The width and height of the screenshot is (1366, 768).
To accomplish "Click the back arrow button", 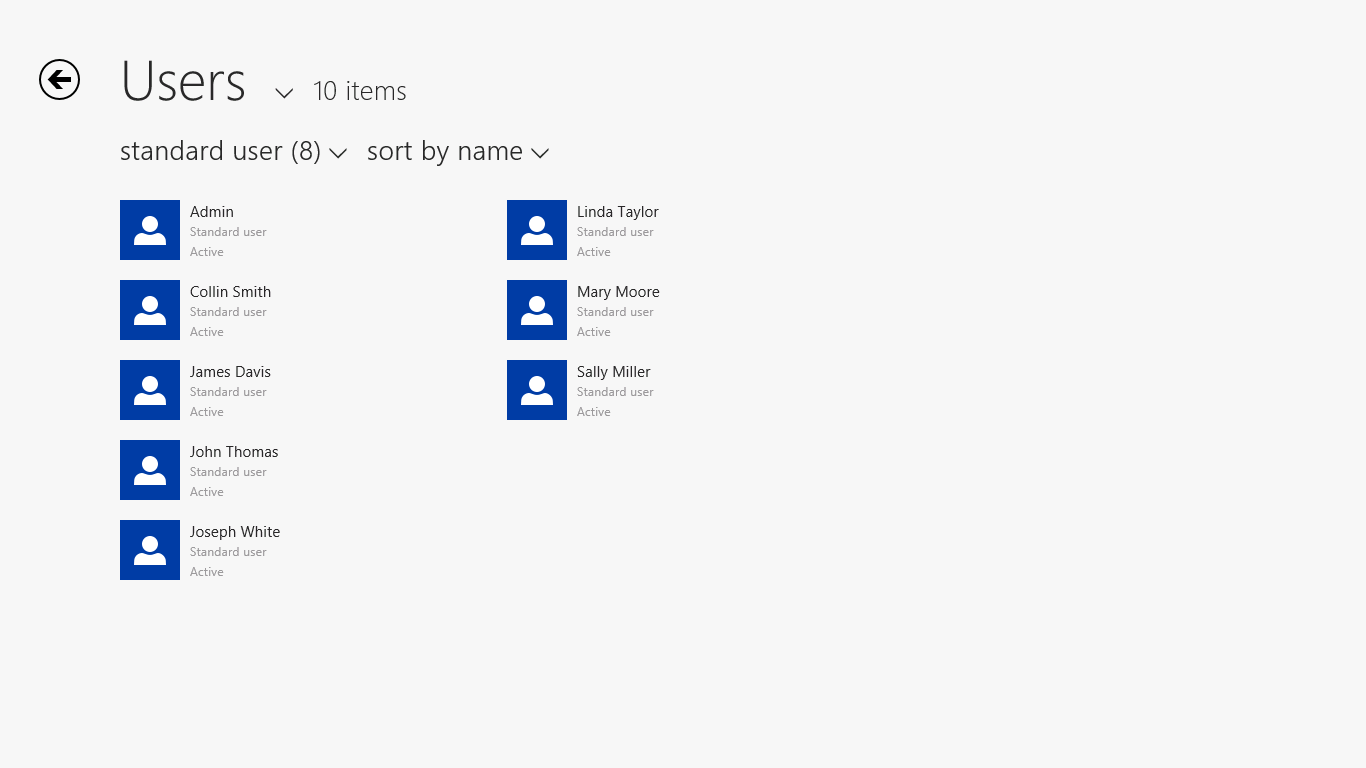I will 59,80.
